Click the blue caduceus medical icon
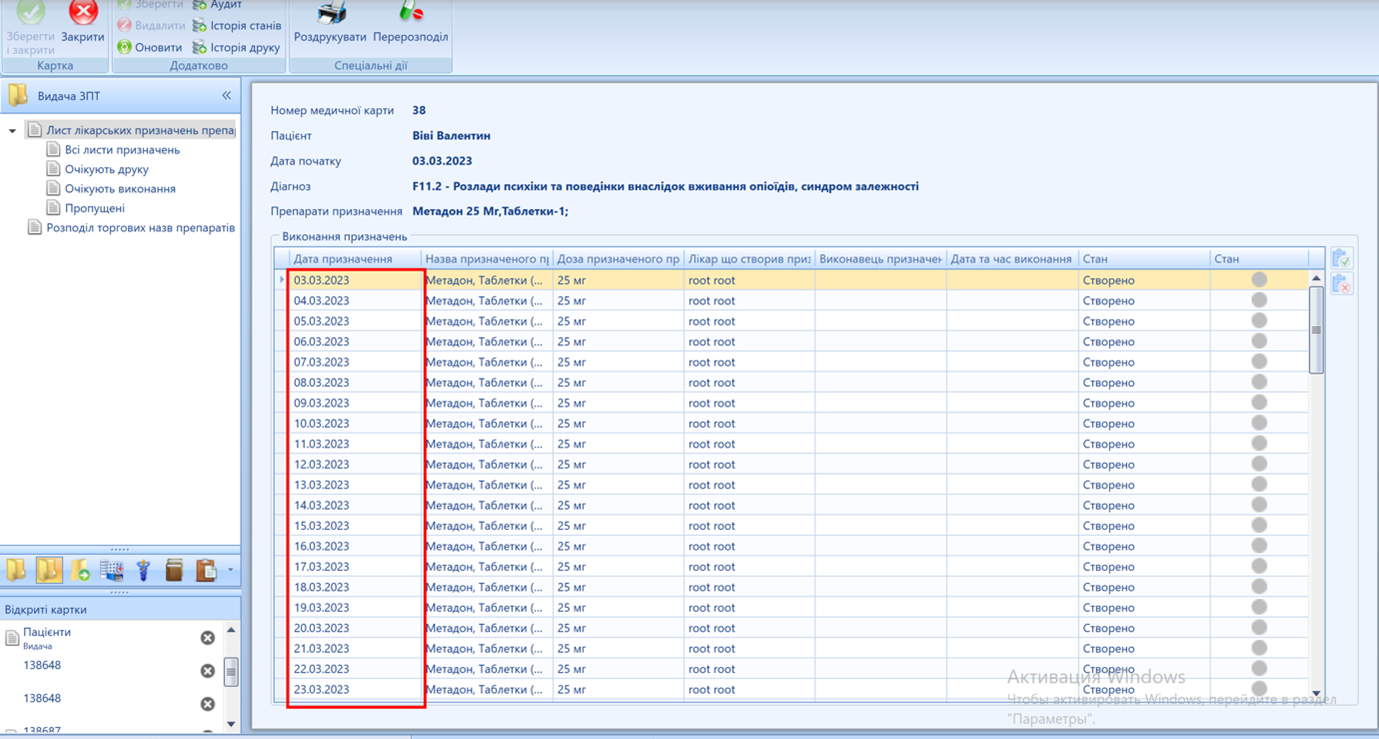Viewport: 1379px width, 739px height. (143, 570)
